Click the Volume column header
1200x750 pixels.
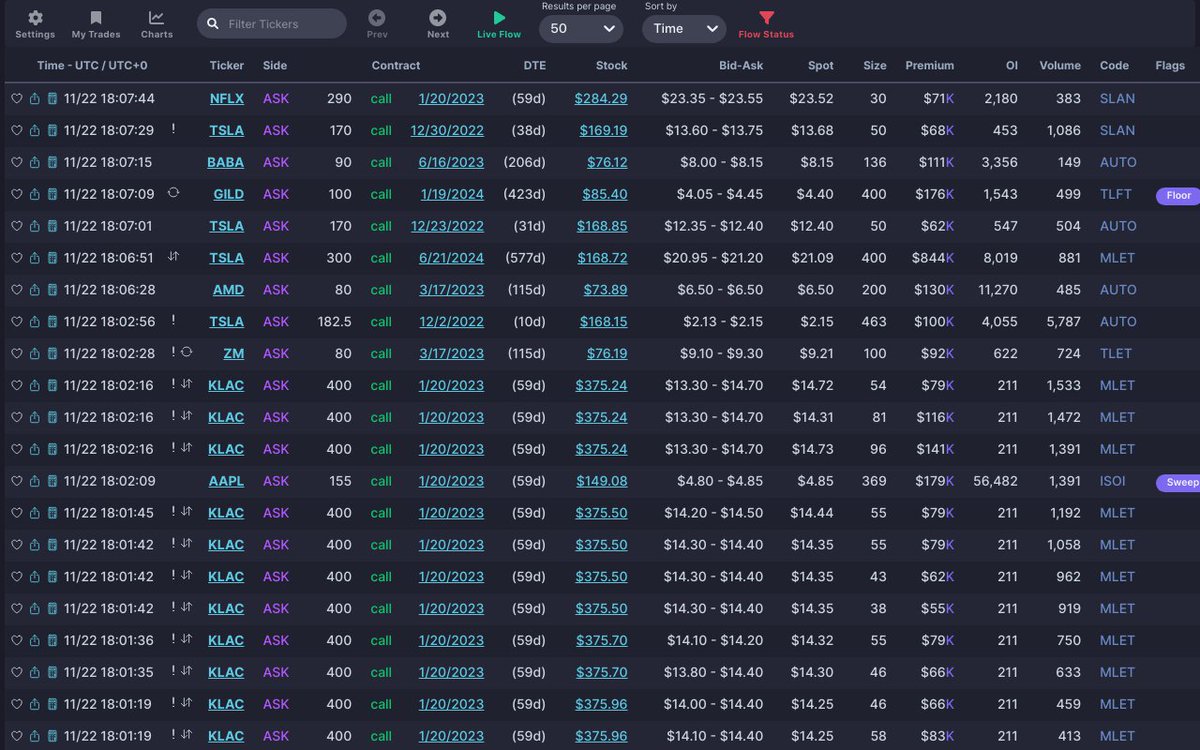(1060, 66)
